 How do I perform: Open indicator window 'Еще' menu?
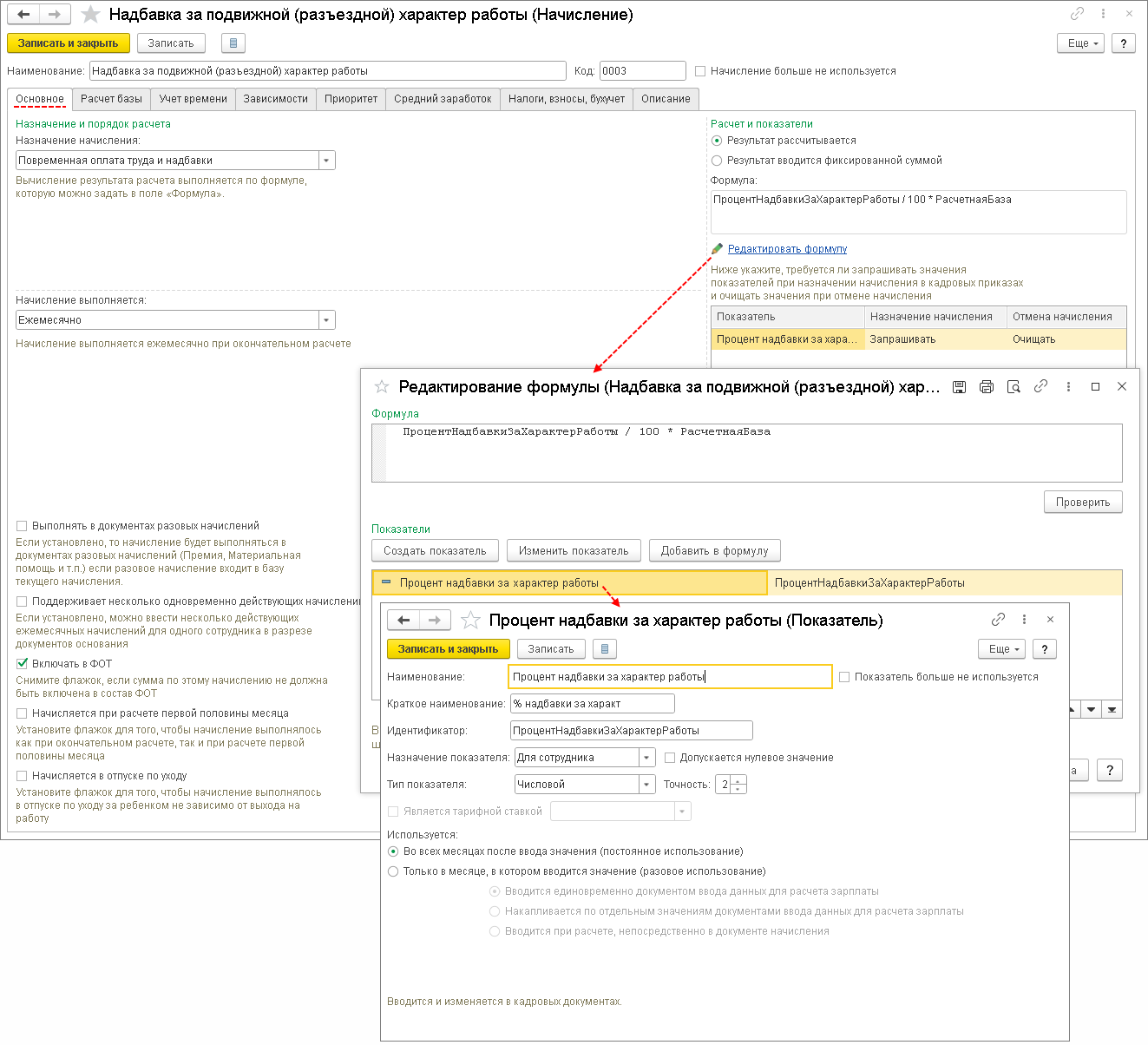1002,648
